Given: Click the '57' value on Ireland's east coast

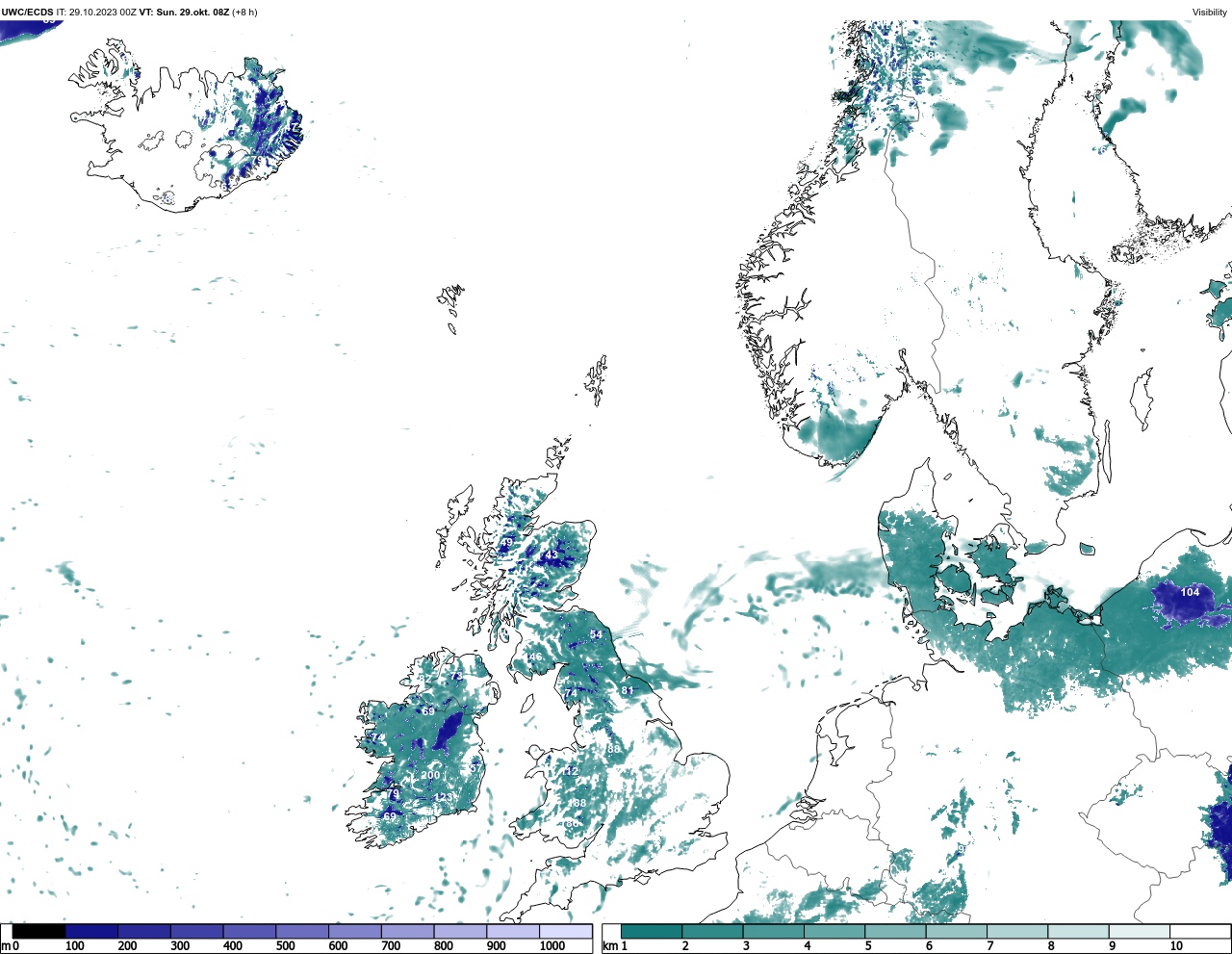Looking at the screenshot, I should [x=474, y=768].
